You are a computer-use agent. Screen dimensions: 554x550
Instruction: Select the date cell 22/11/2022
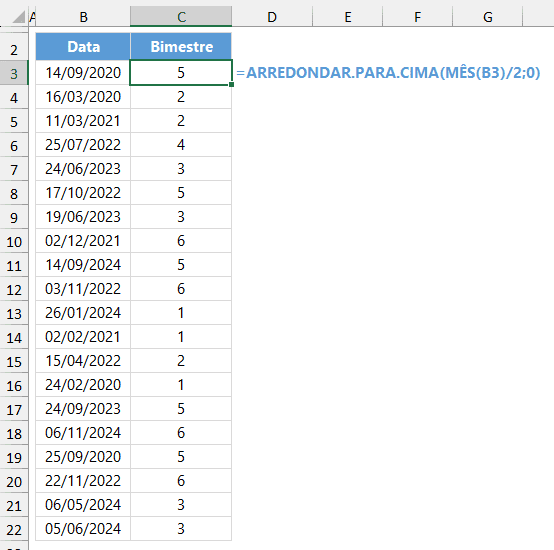tap(83, 481)
